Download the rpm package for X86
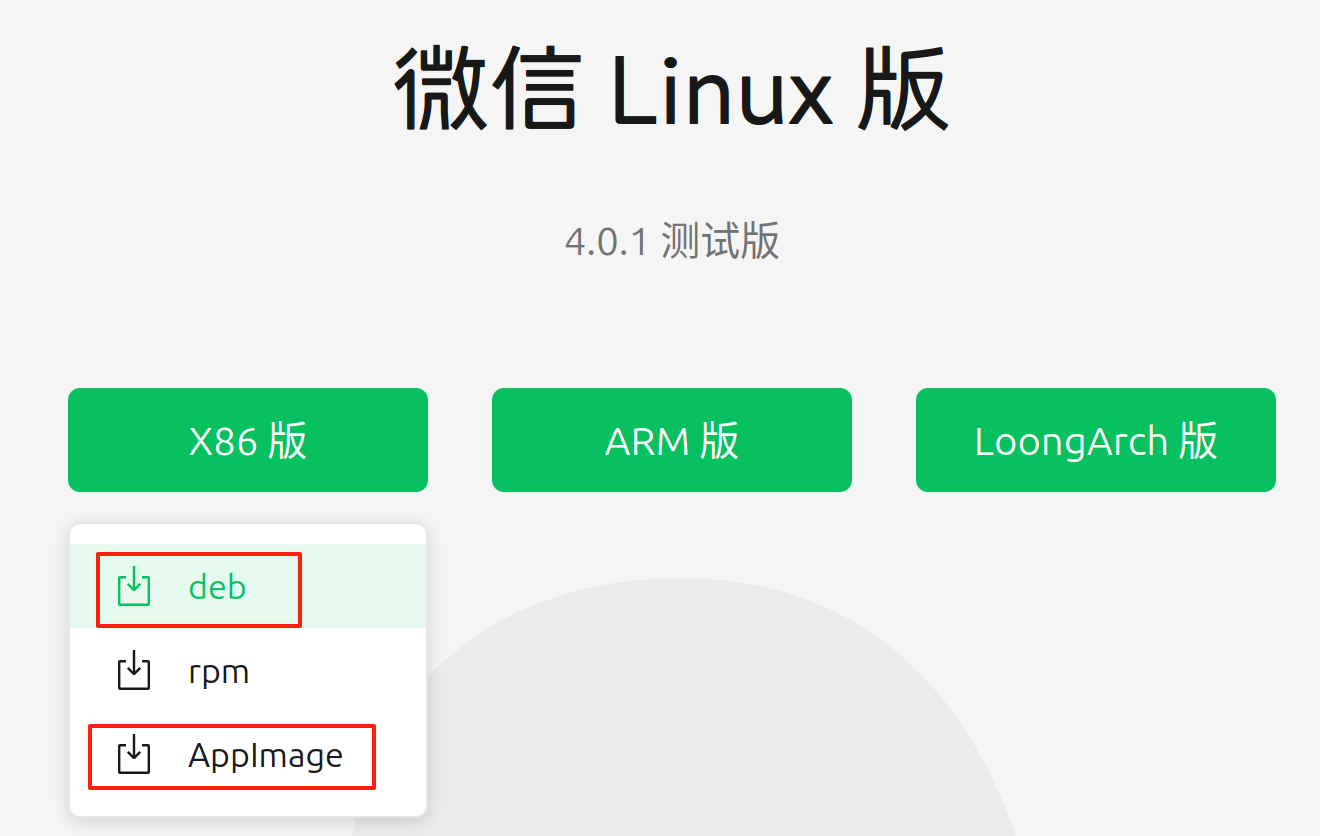This screenshot has width=1320, height=836. (219, 672)
